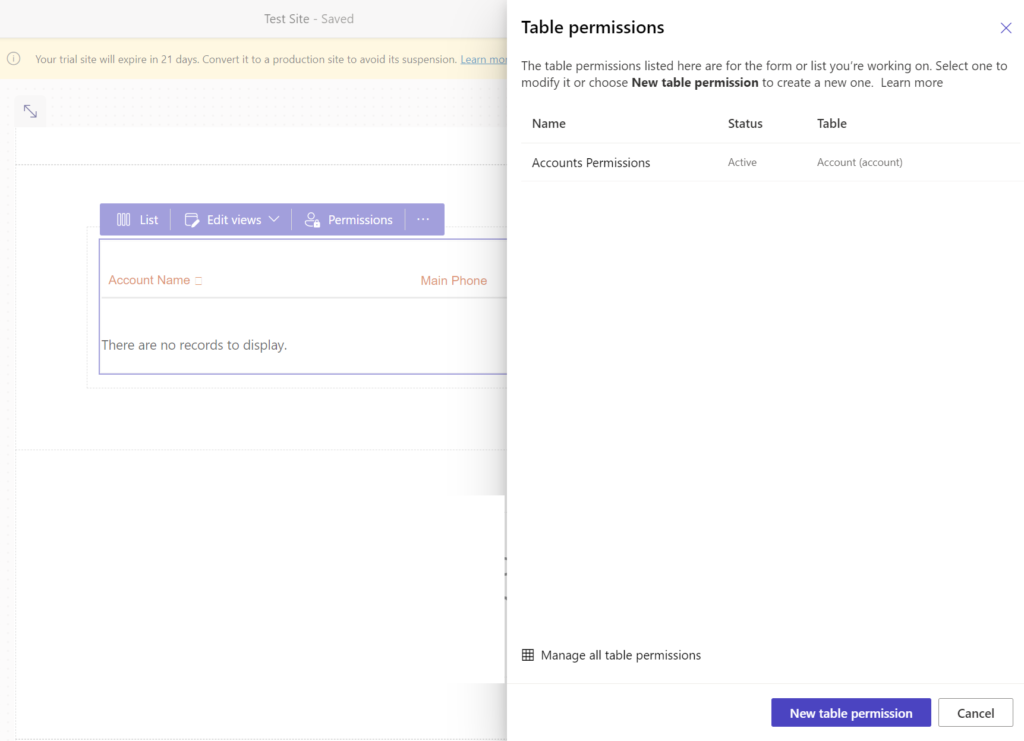The width and height of the screenshot is (1024, 741).
Task: Click the Test Site - Saved title
Action: tap(308, 19)
